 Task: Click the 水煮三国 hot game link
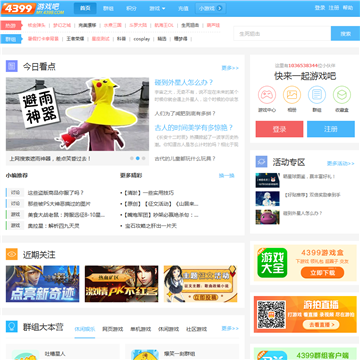click(x=113, y=25)
